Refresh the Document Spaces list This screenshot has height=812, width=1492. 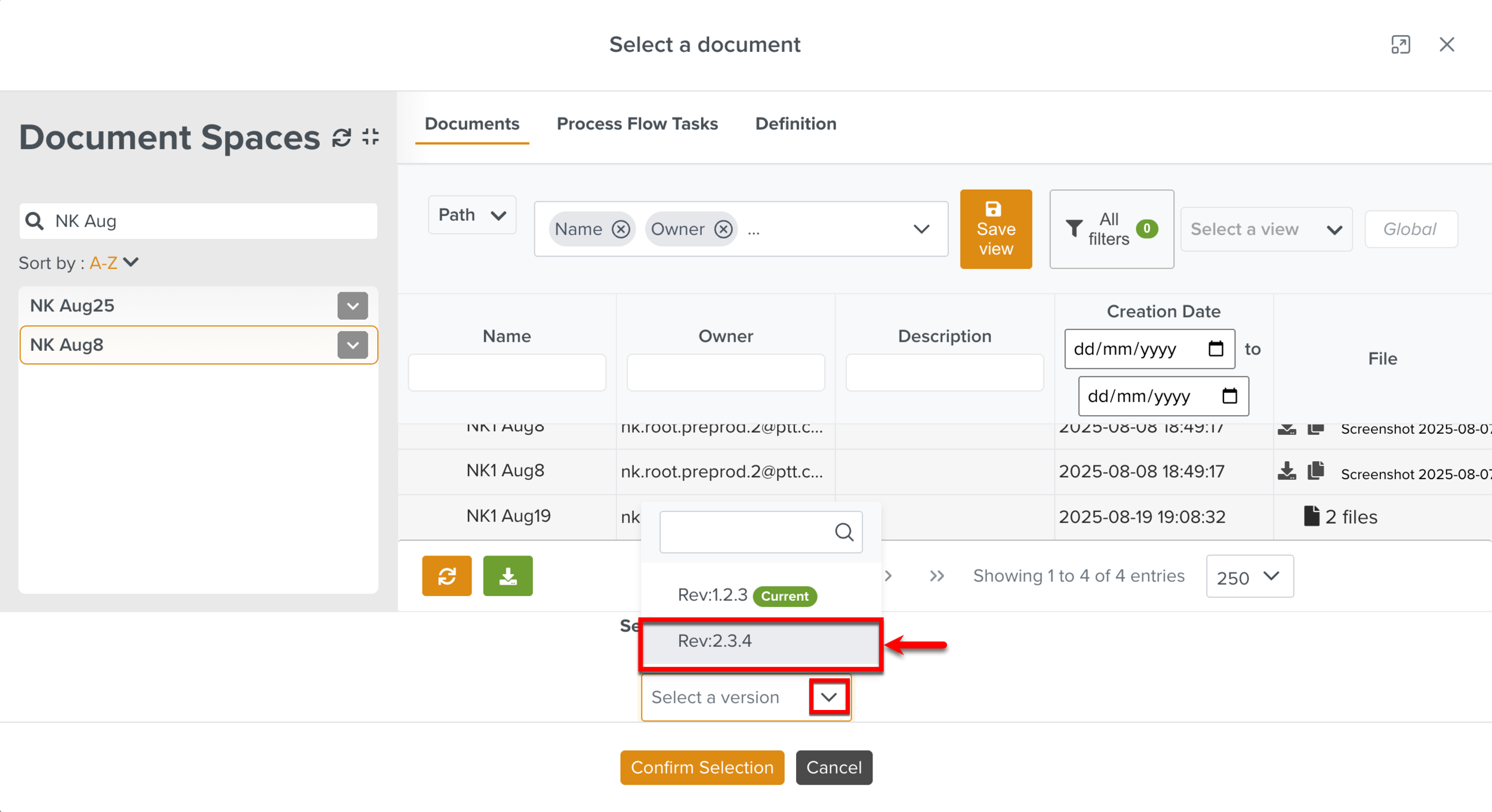click(341, 137)
